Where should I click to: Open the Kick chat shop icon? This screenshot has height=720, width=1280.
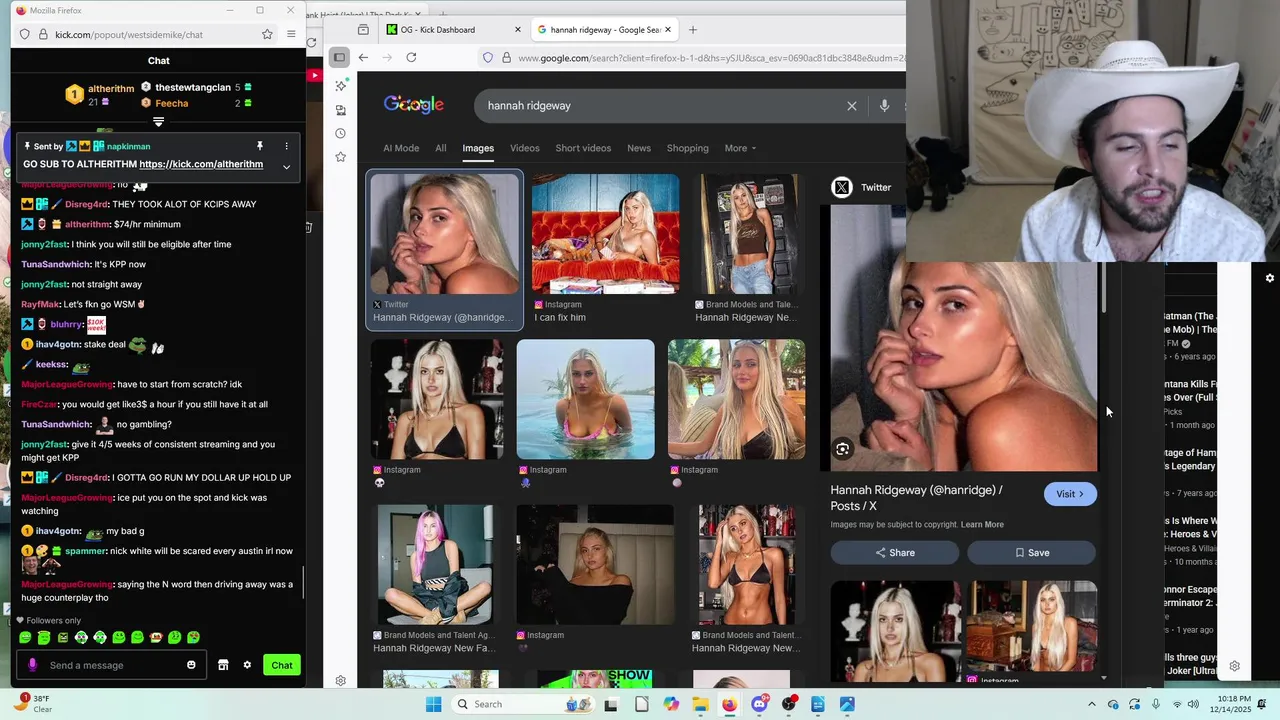pyautogui.click(x=223, y=665)
